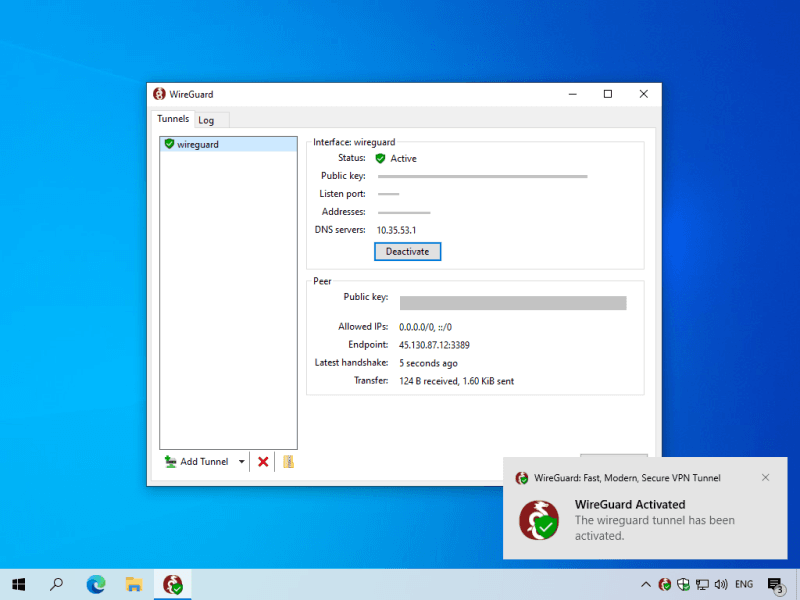Switch ENG input language indicator

pyautogui.click(x=744, y=584)
